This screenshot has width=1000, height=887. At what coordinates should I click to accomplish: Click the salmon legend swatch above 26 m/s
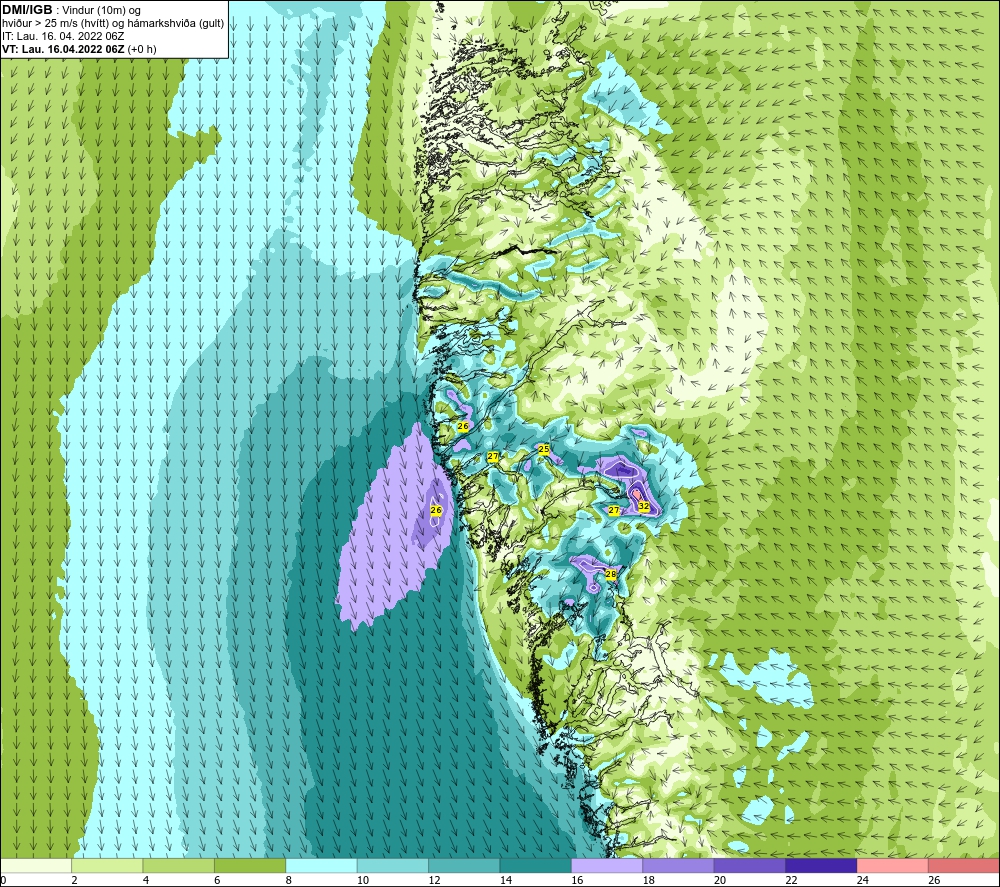[x=964, y=865]
